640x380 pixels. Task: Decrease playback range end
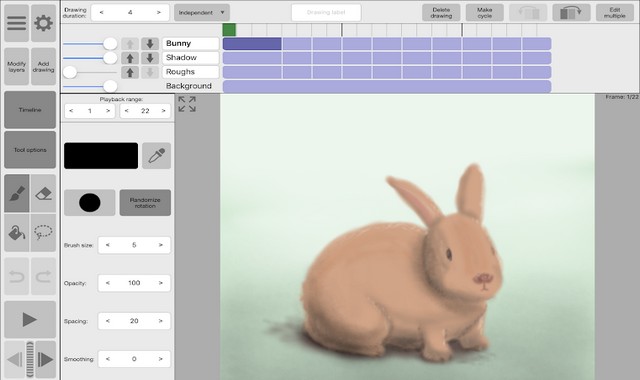(x=127, y=111)
